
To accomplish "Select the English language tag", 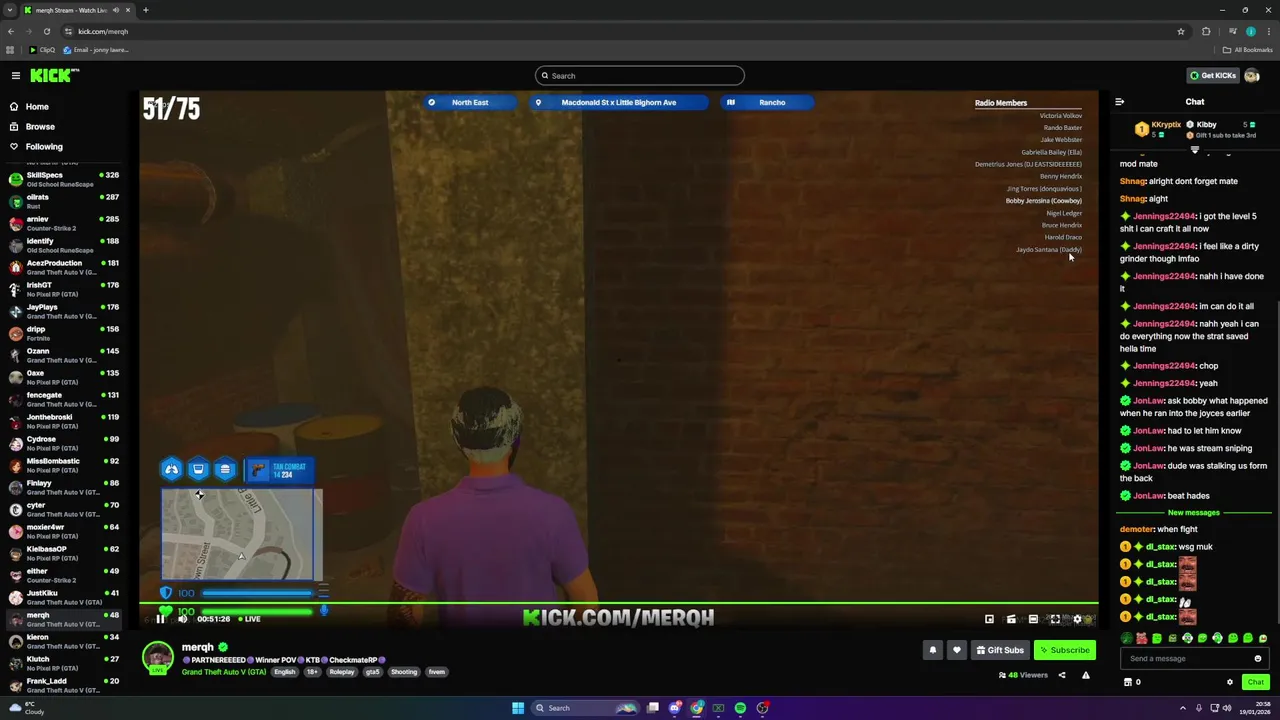I will click(285, 672).
